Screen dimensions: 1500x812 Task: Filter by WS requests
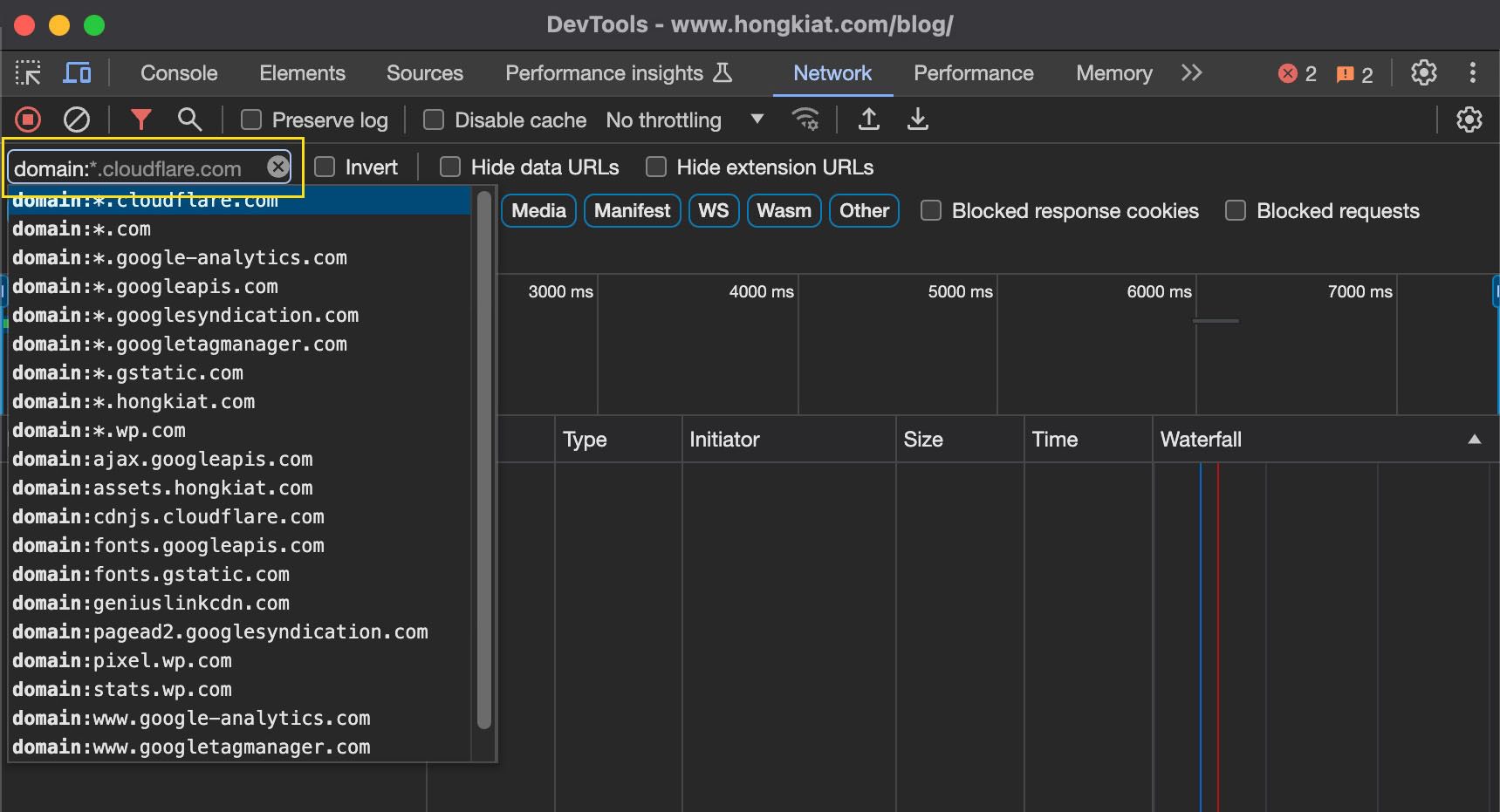click(714, 210)
